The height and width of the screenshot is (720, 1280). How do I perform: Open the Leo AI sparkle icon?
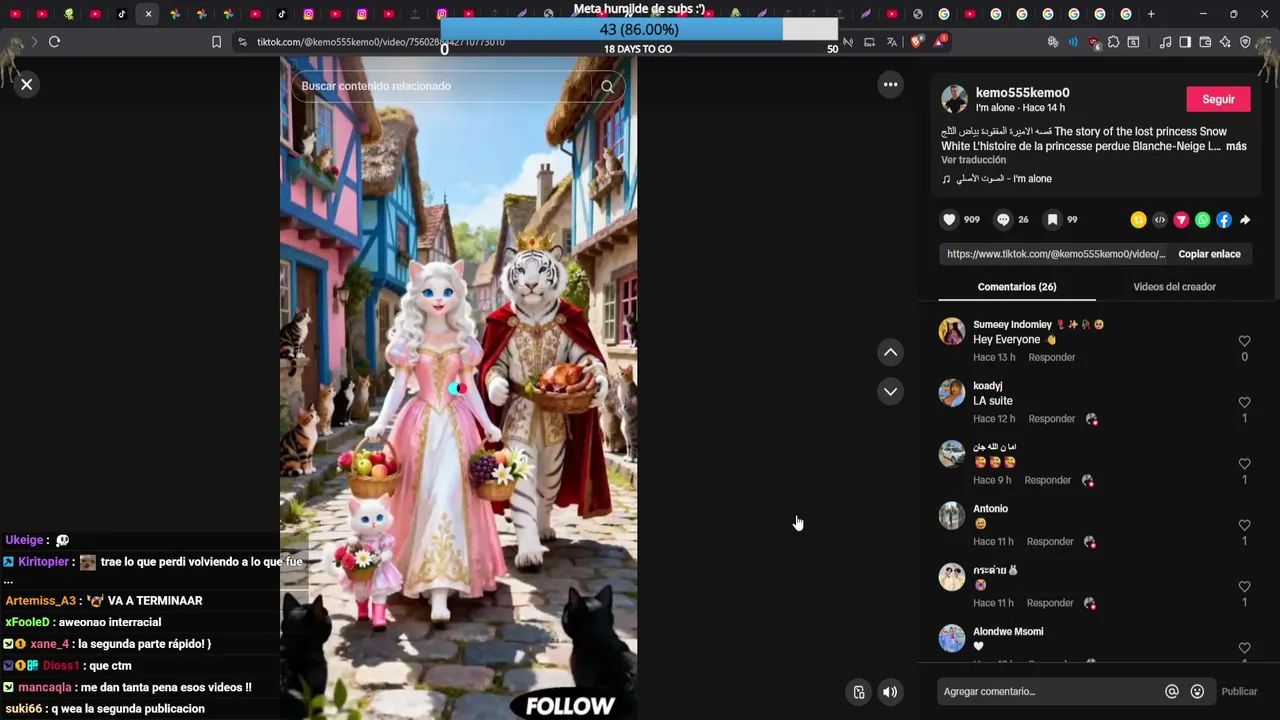click(1225, 42)
